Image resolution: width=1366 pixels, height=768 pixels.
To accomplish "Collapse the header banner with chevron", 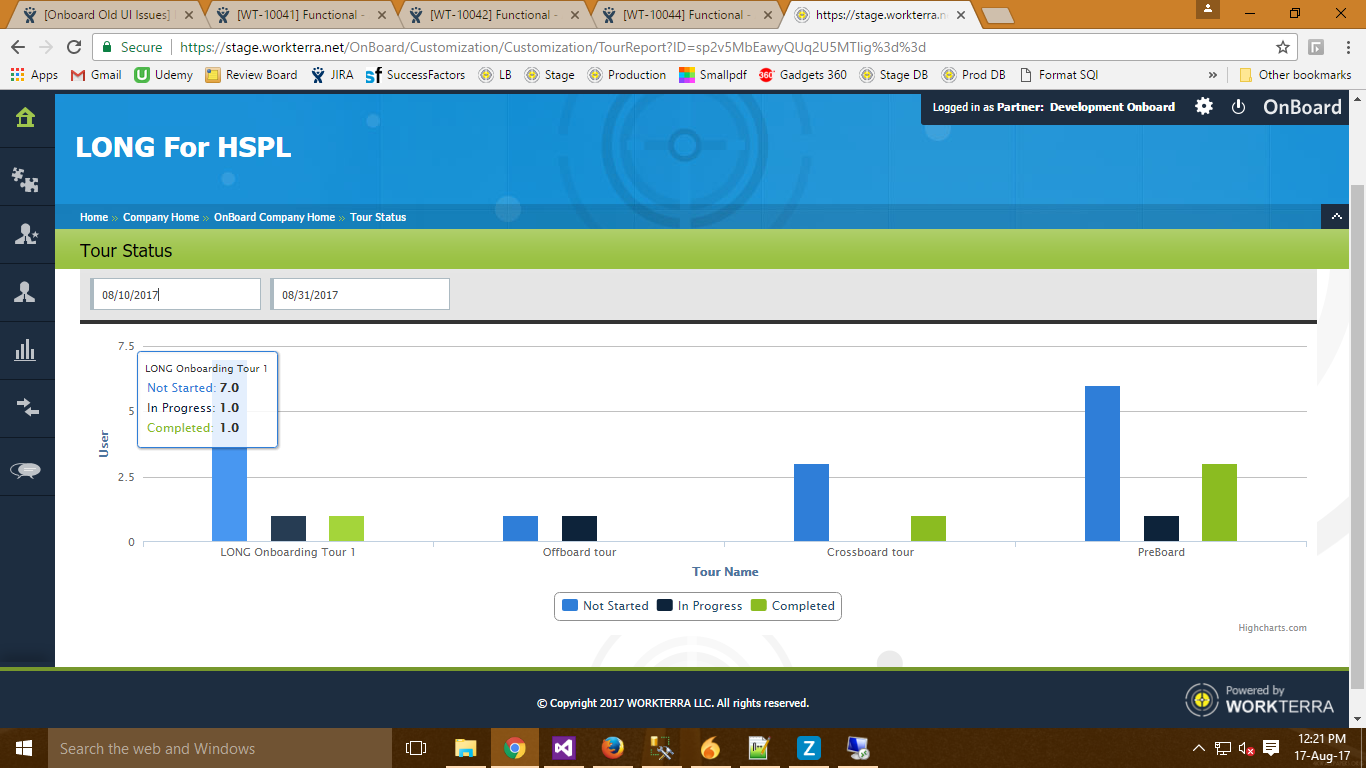I will tap(1335, 217).
